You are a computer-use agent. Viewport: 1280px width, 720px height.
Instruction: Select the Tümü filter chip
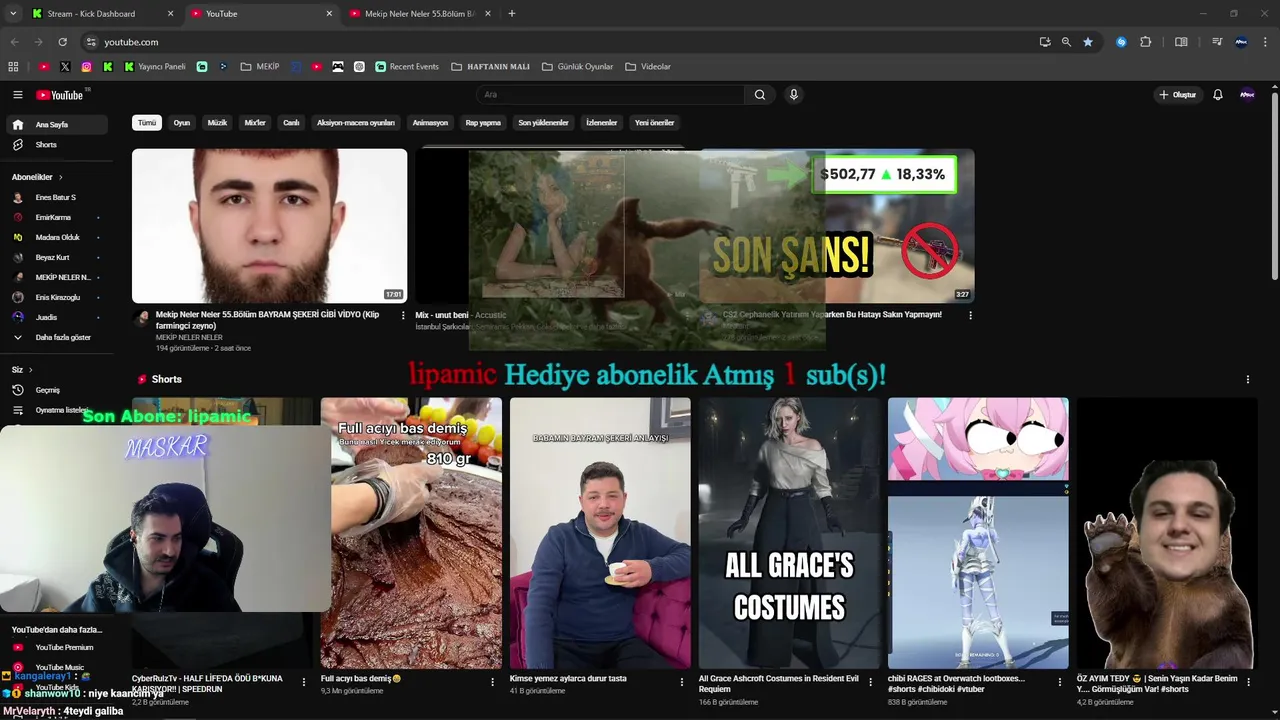147,123
